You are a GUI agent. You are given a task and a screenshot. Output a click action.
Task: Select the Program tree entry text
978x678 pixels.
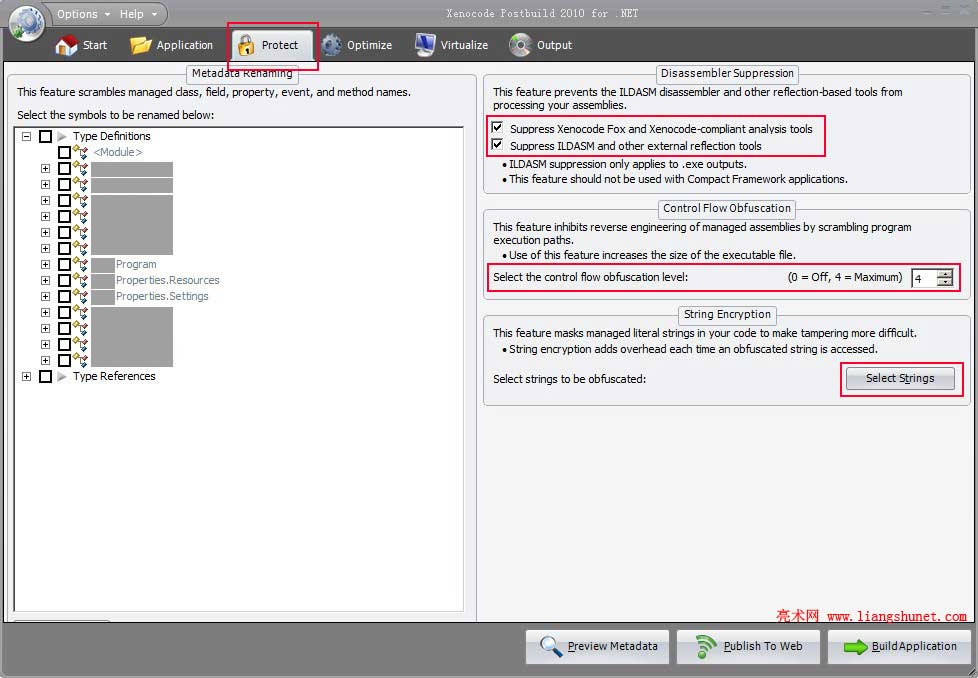click(136, 264)
